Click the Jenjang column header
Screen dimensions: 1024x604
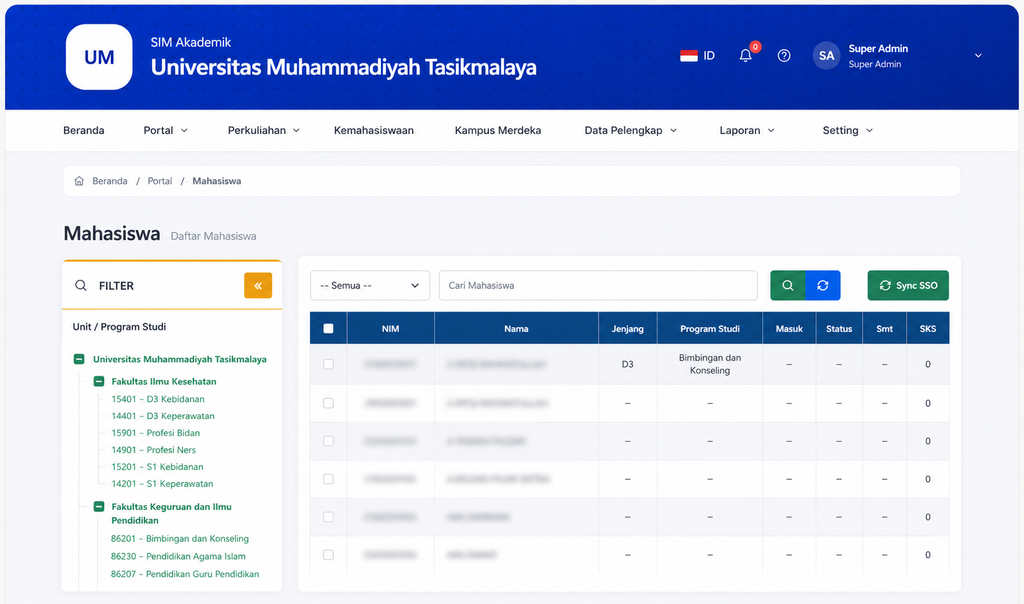(x=628, y=328)
